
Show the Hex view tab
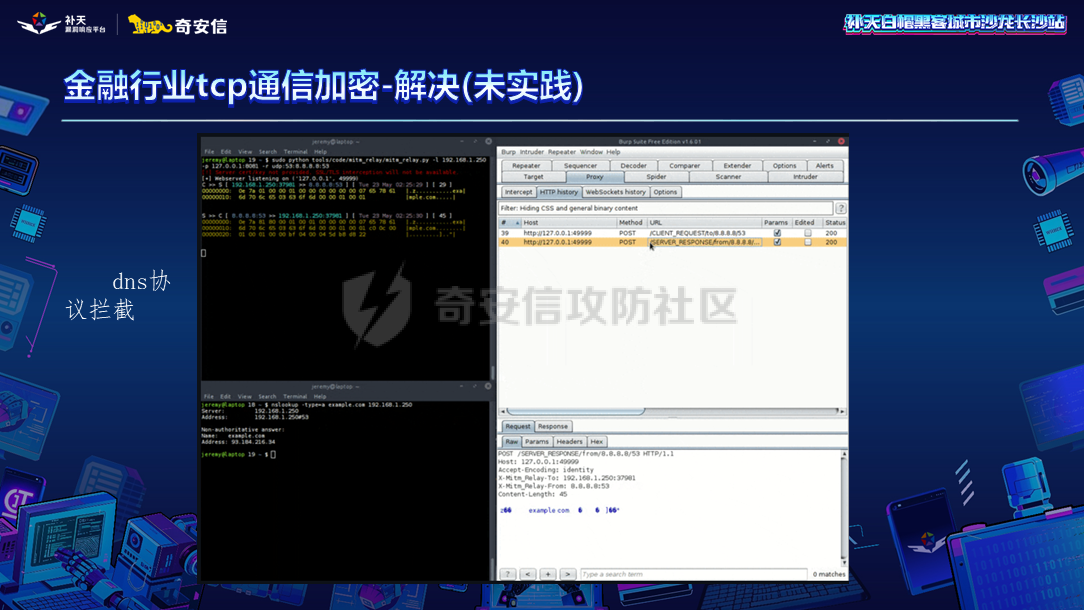(596, 441)
